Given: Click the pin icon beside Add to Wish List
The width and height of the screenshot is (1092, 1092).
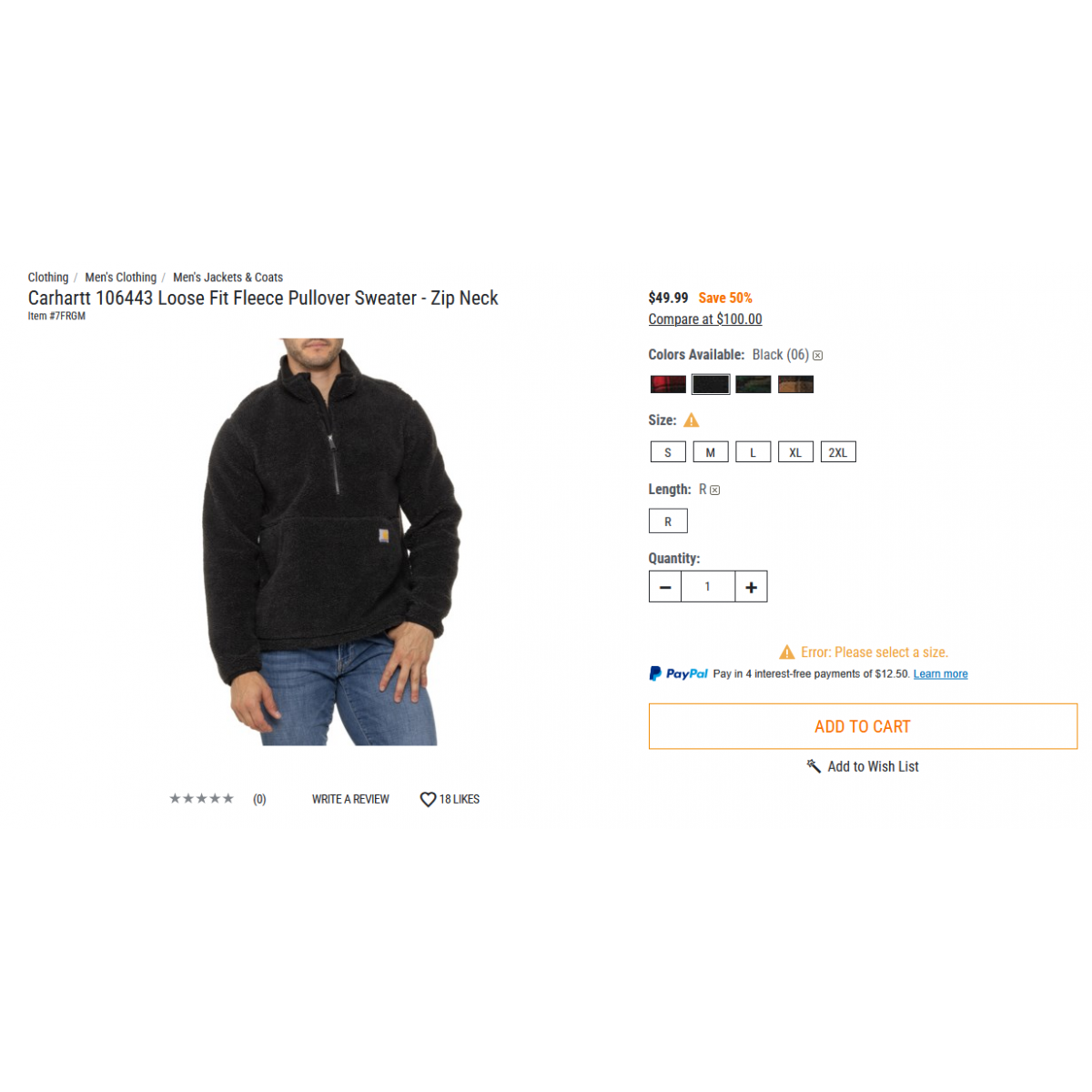Looking at the screenshot, I should click(814, 766).
